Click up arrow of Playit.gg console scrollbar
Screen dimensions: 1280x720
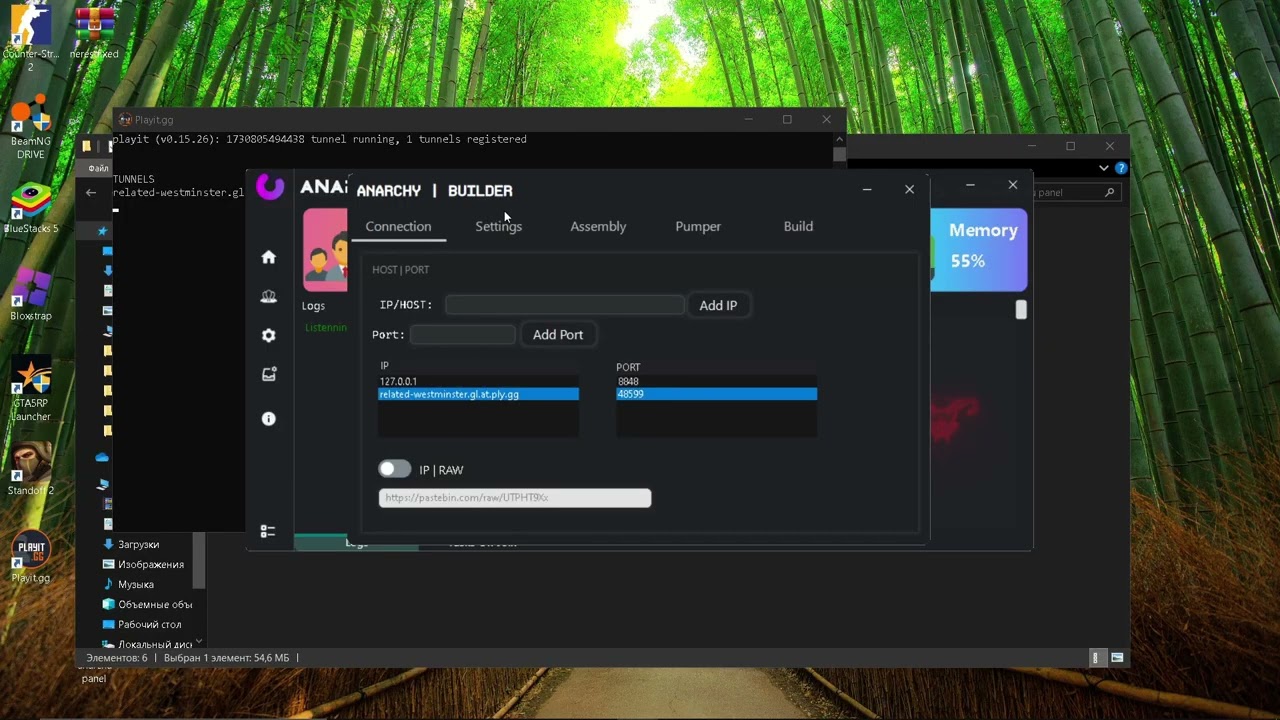[839, 140]
